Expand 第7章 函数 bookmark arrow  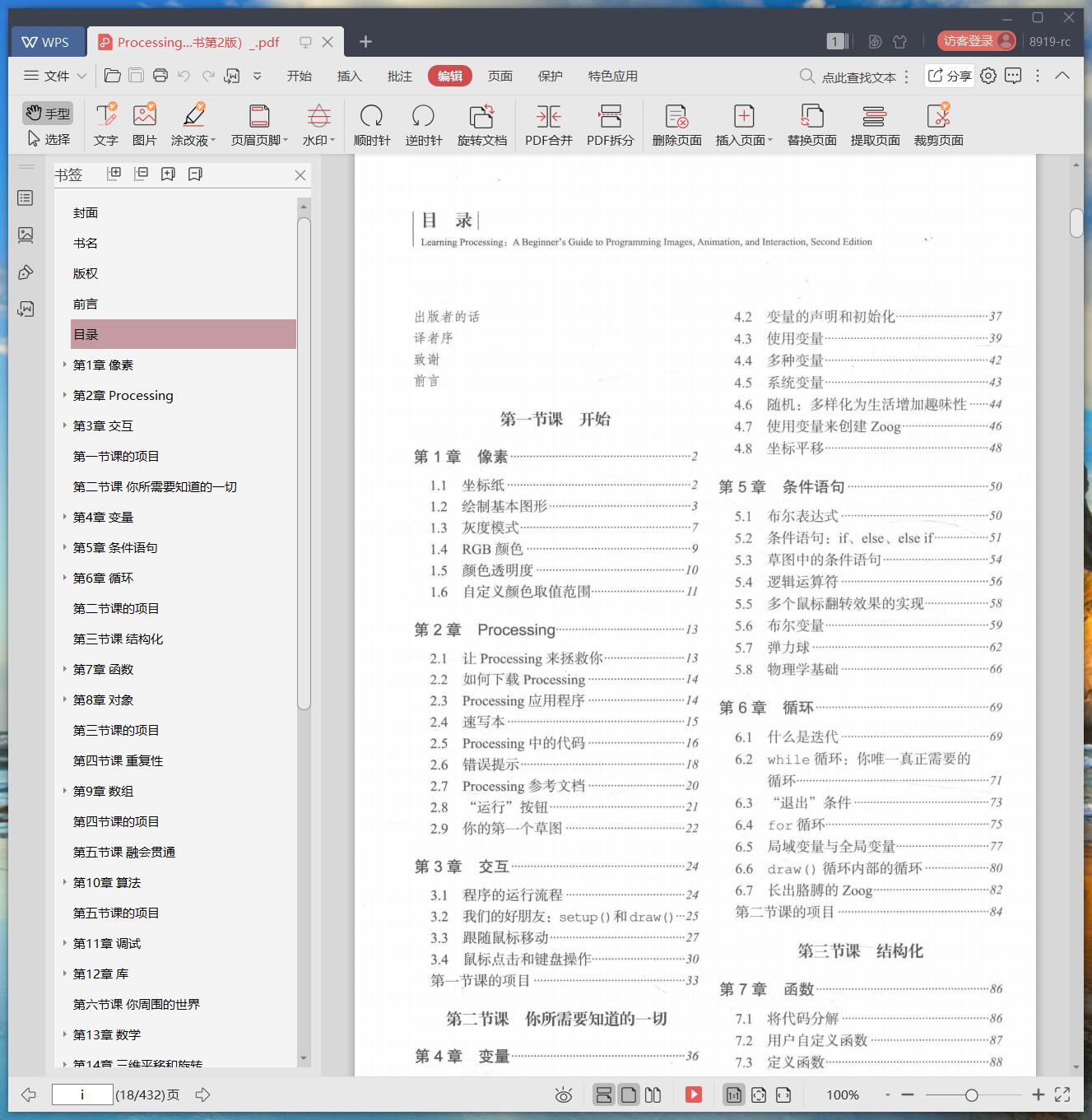coord(65,668)
